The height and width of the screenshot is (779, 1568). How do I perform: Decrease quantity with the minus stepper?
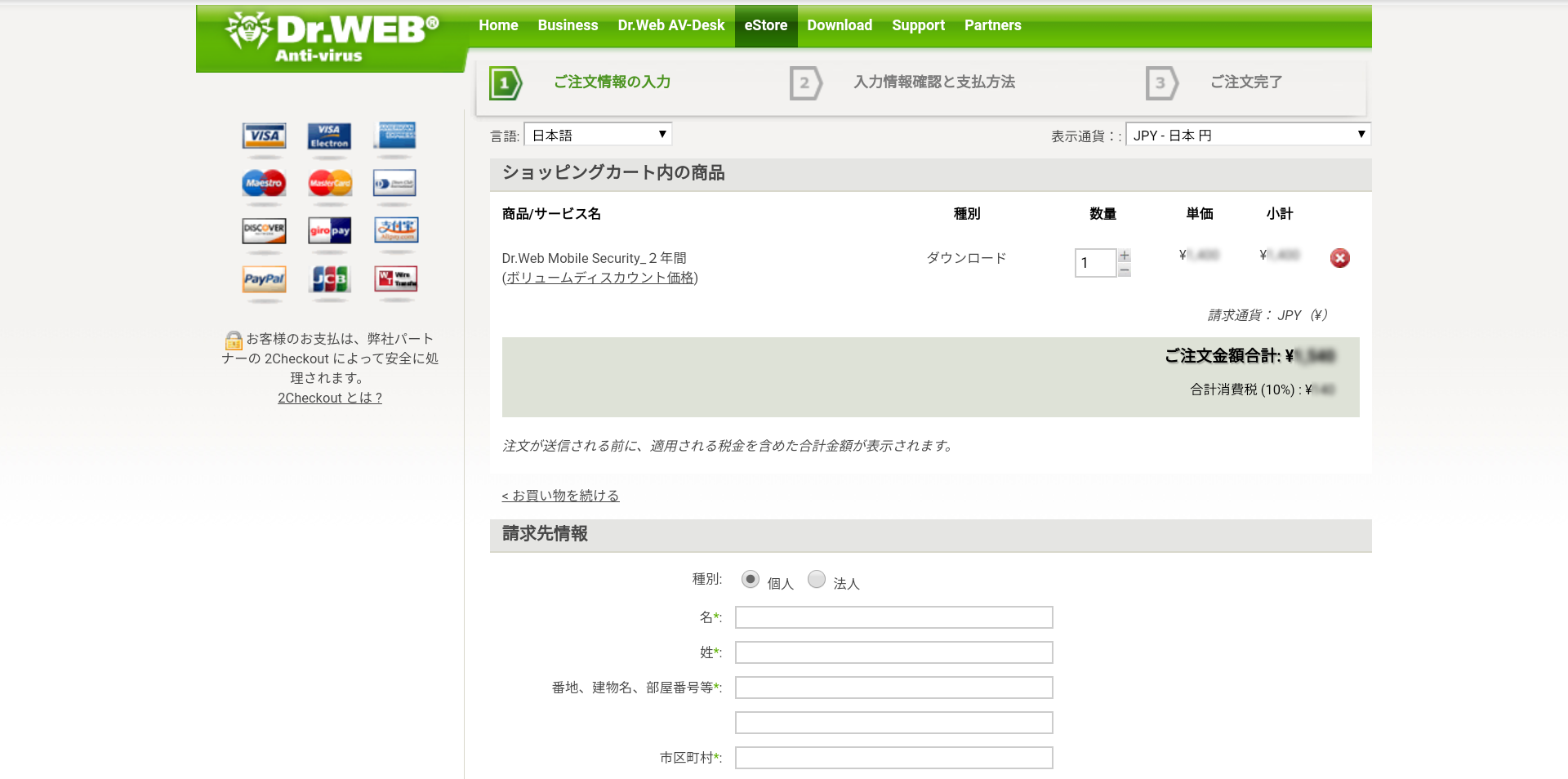pos(1125,270)
